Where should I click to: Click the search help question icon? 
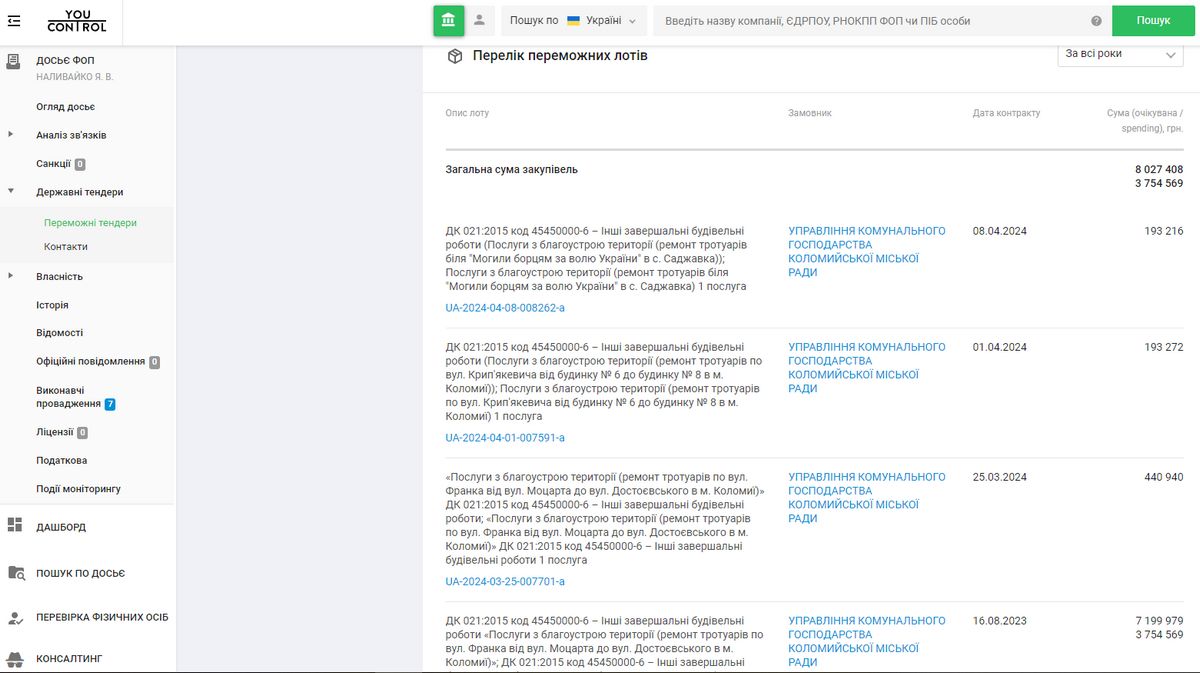[x=1096, y=21]
